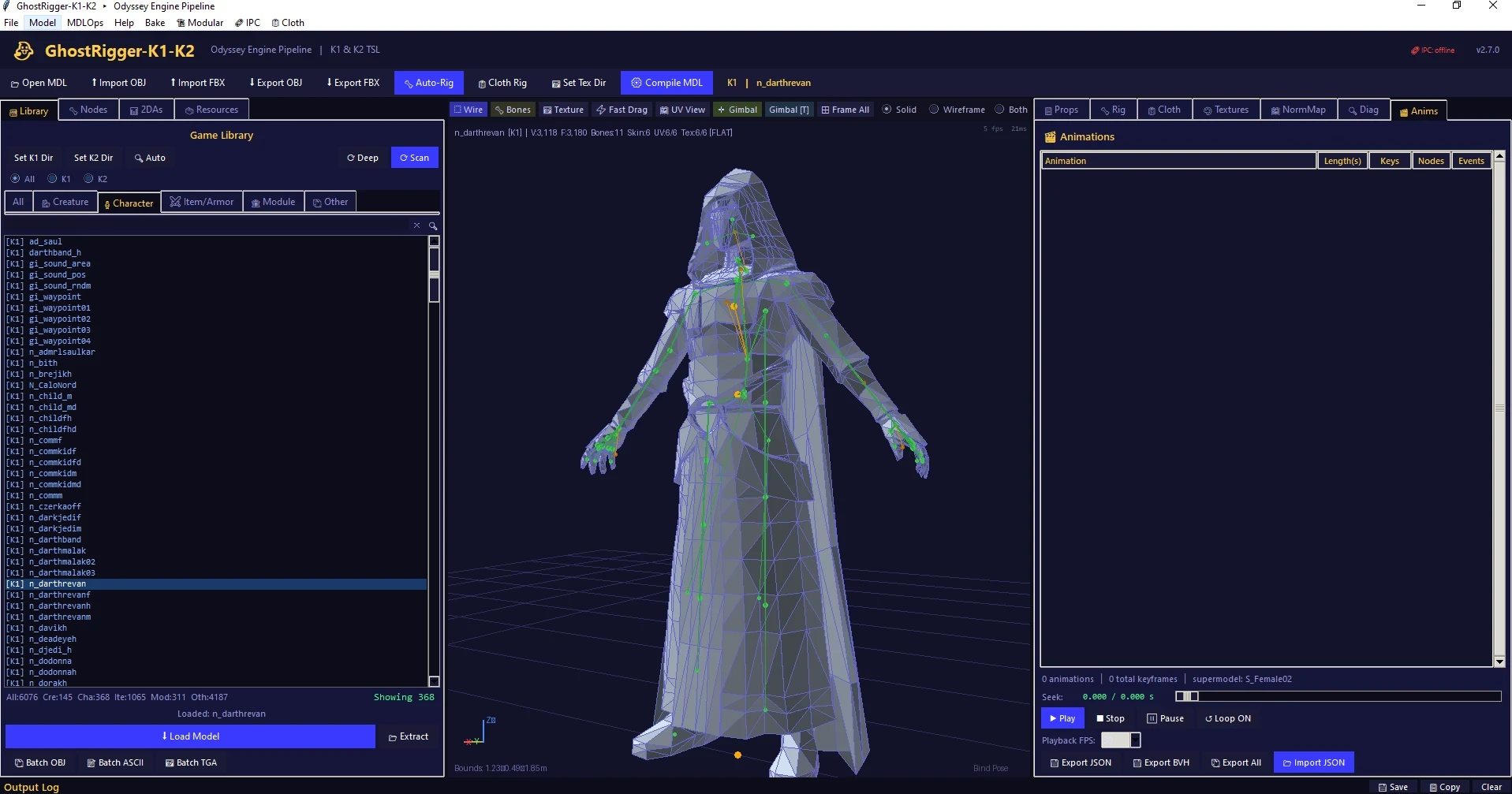The width and height of the screenshot is (1512, 794).
Task: Select the Item/Armor category tab
Action: [x=202, y=202]
